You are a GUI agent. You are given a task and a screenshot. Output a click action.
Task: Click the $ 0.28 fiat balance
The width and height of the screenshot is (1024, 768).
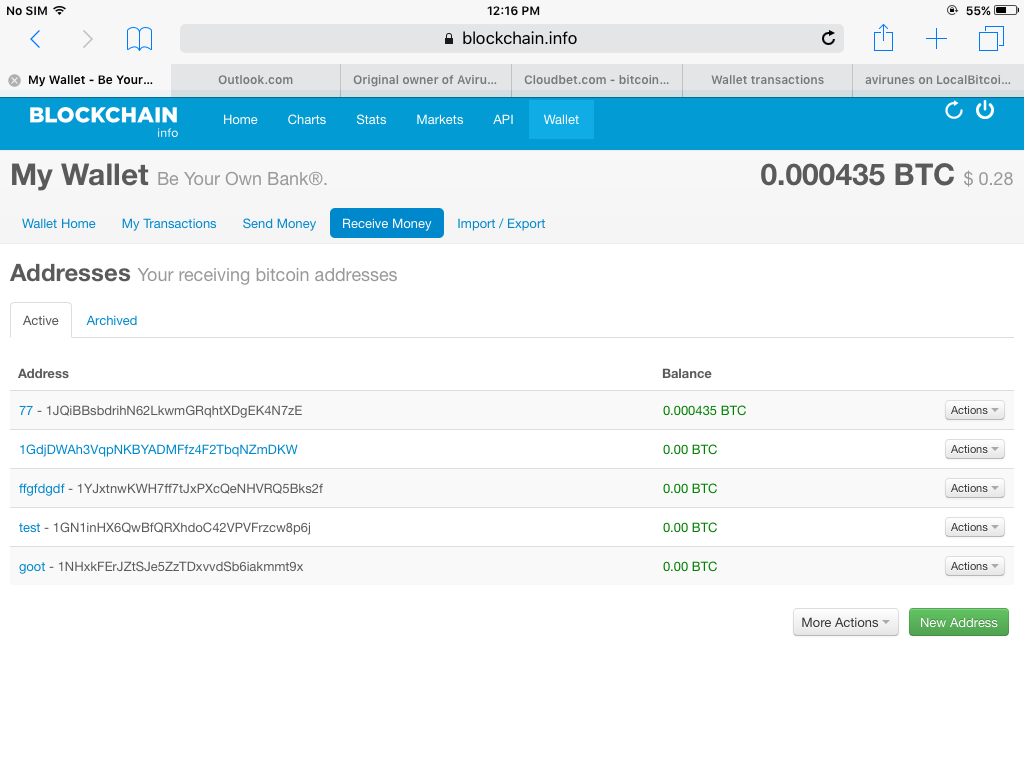pos(988,179)
